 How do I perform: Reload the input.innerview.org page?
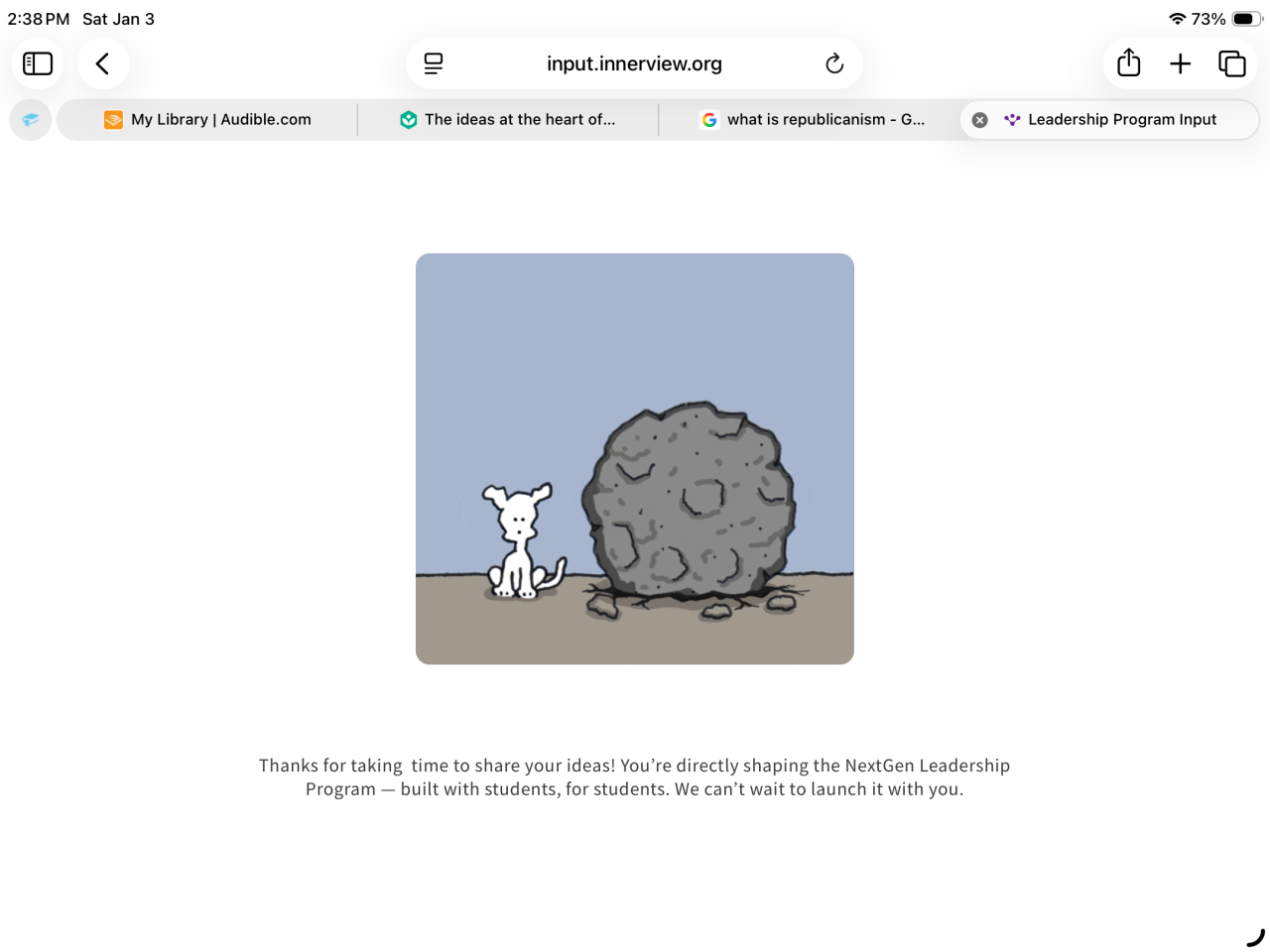(x=834, y=63)
